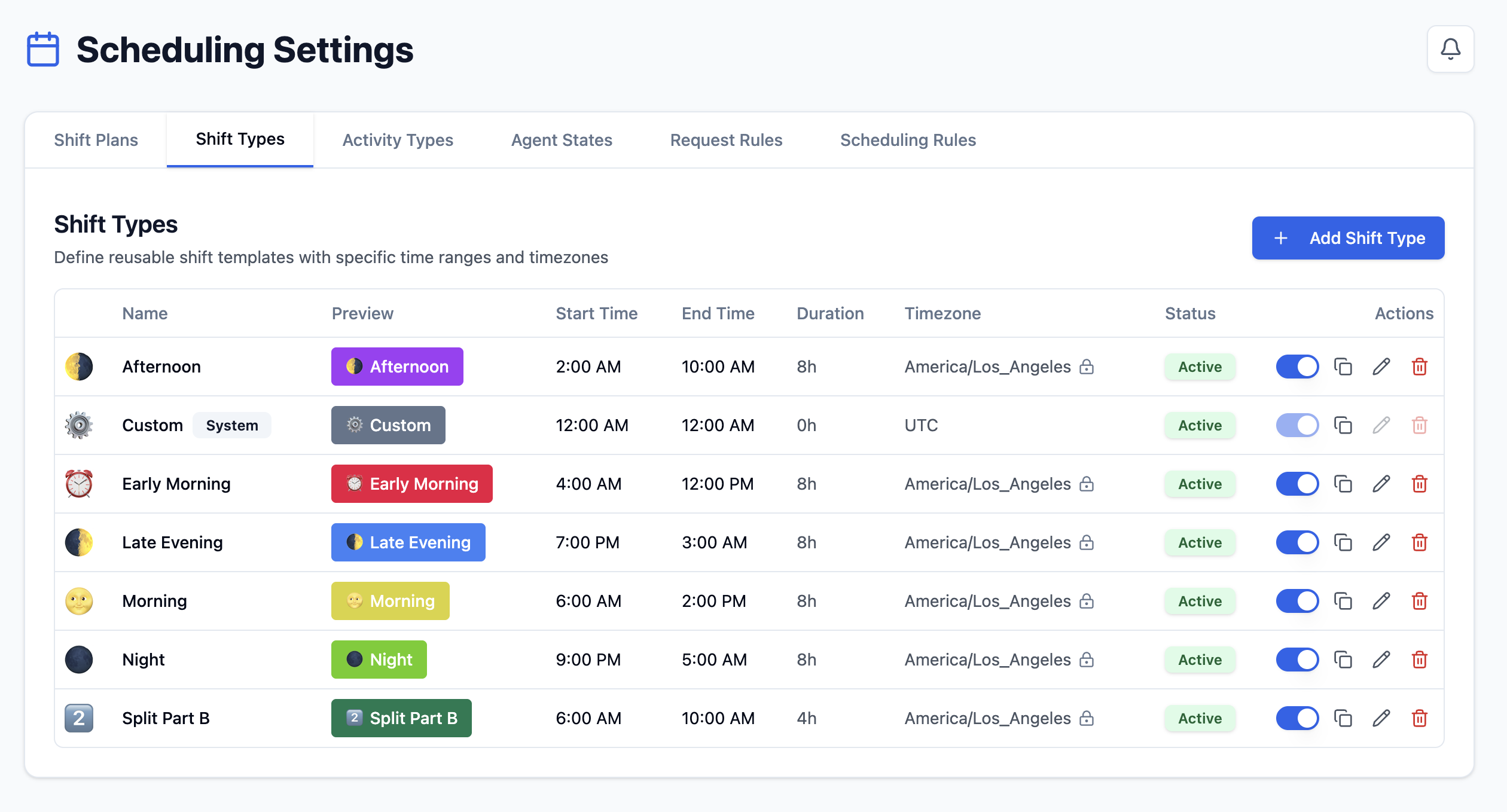Toggle the Afternoon shift active switch
The image size is (1507, 812).
[x=1297, y=367]
